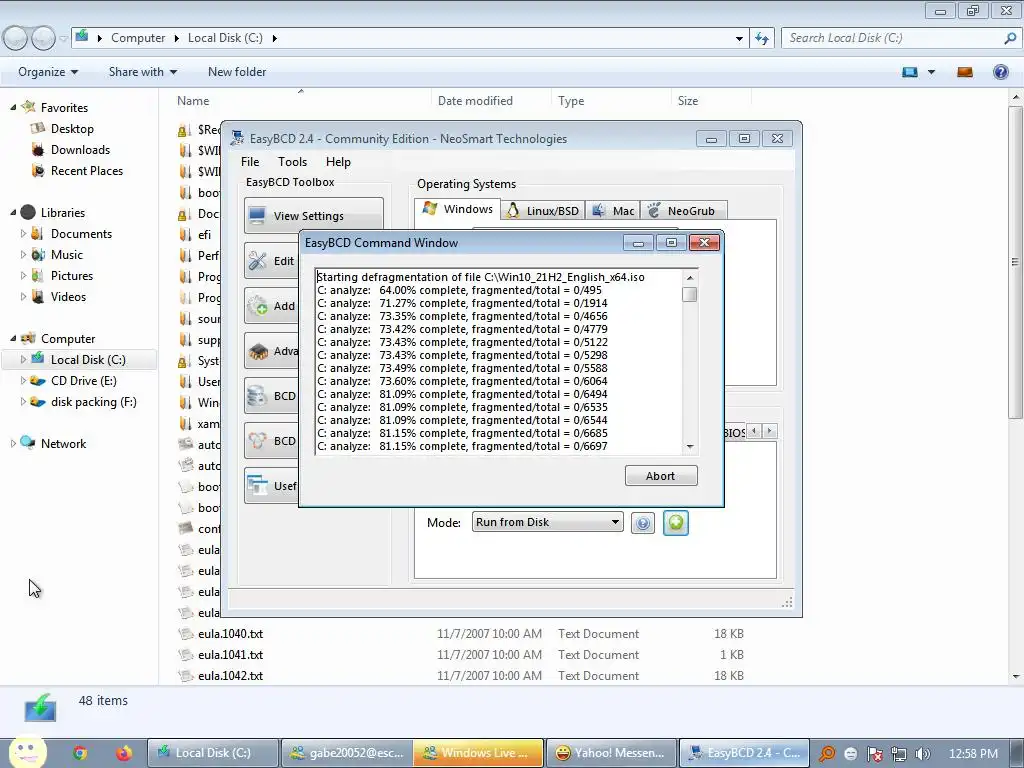
Task: Click the Add New Entry toolbox icon
Action: coord(257,306)
